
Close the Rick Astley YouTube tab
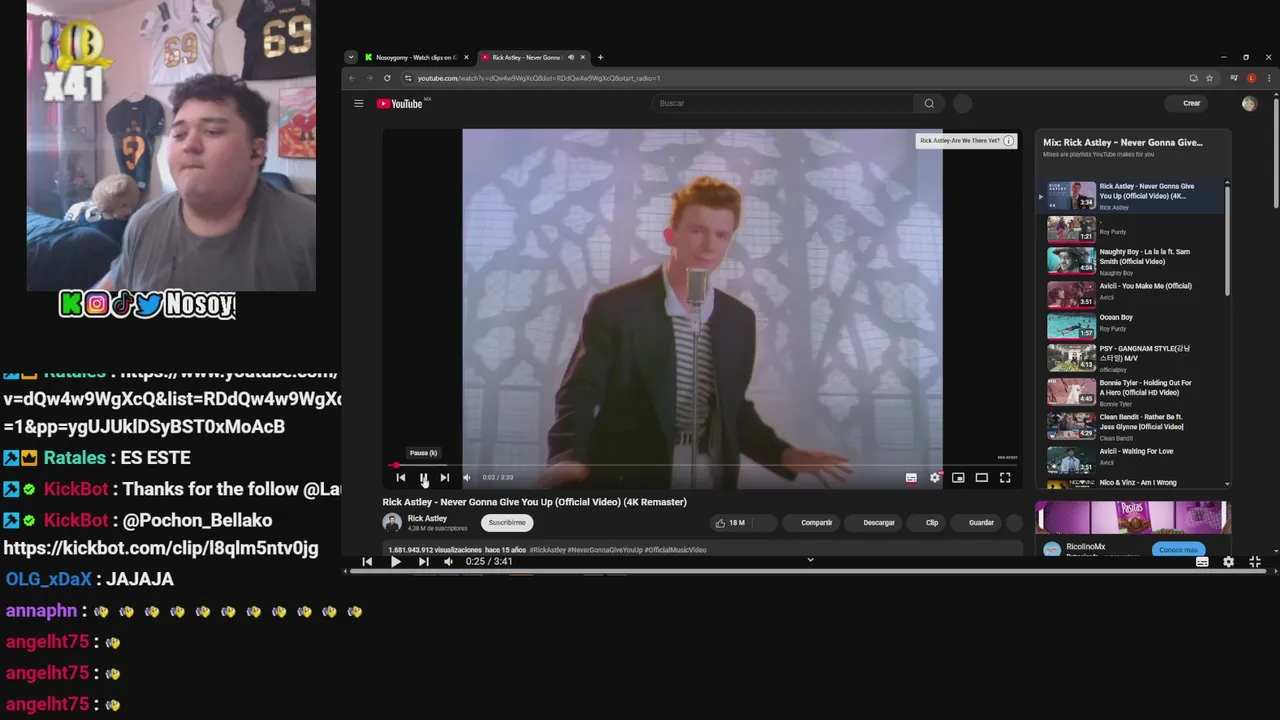[x=582, y=57]
